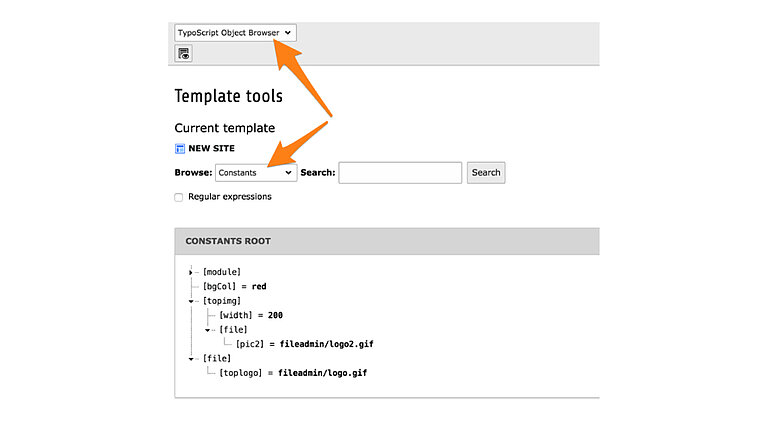Image resolution: width=768 pixels, height=425 pixels.
Task: Expand the [module] tree node
Action: point(191,272)
